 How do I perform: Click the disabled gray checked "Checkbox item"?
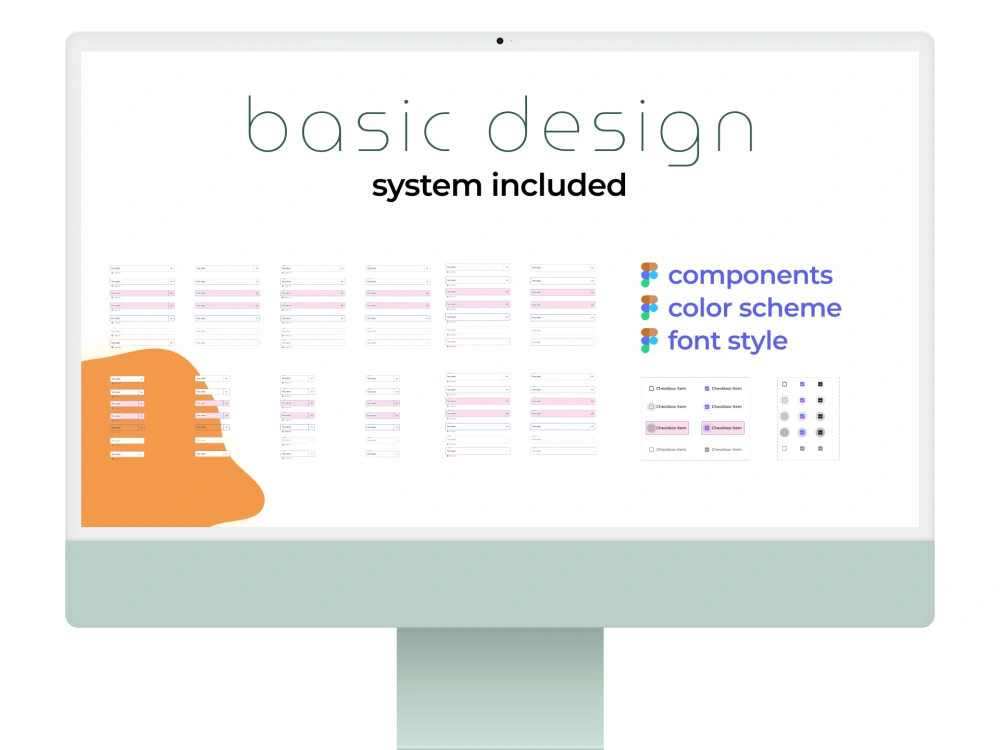[x=707, y=450]
